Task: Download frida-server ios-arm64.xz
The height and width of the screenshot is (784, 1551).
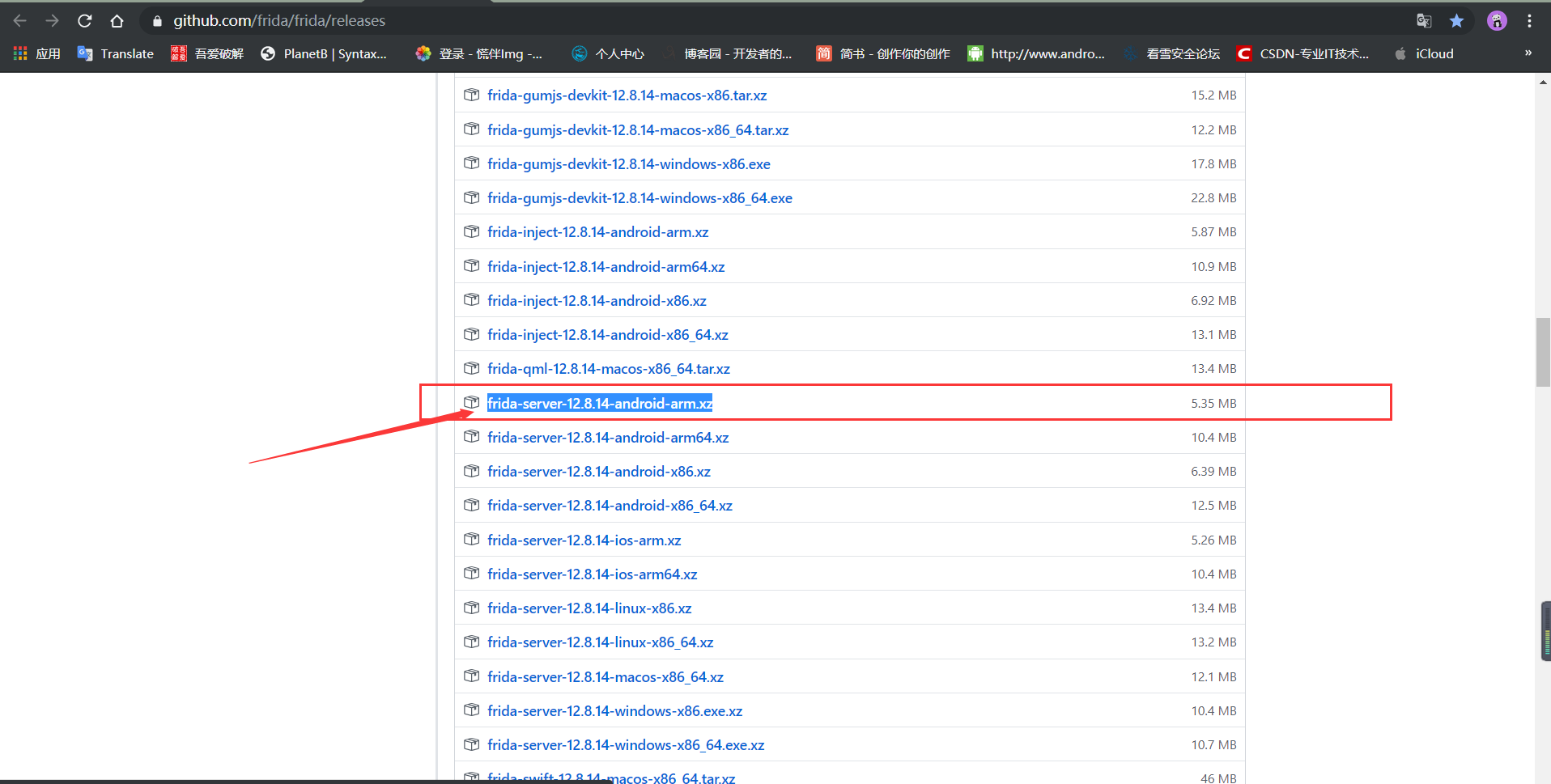Action: coord(593,574)
